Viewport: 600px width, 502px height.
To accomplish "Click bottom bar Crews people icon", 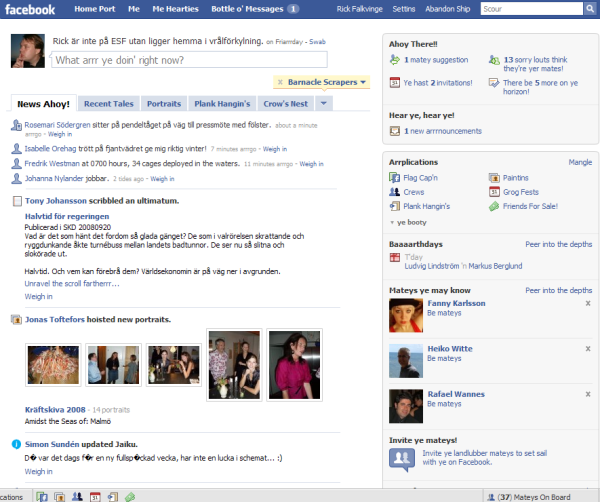I will 77,497.
